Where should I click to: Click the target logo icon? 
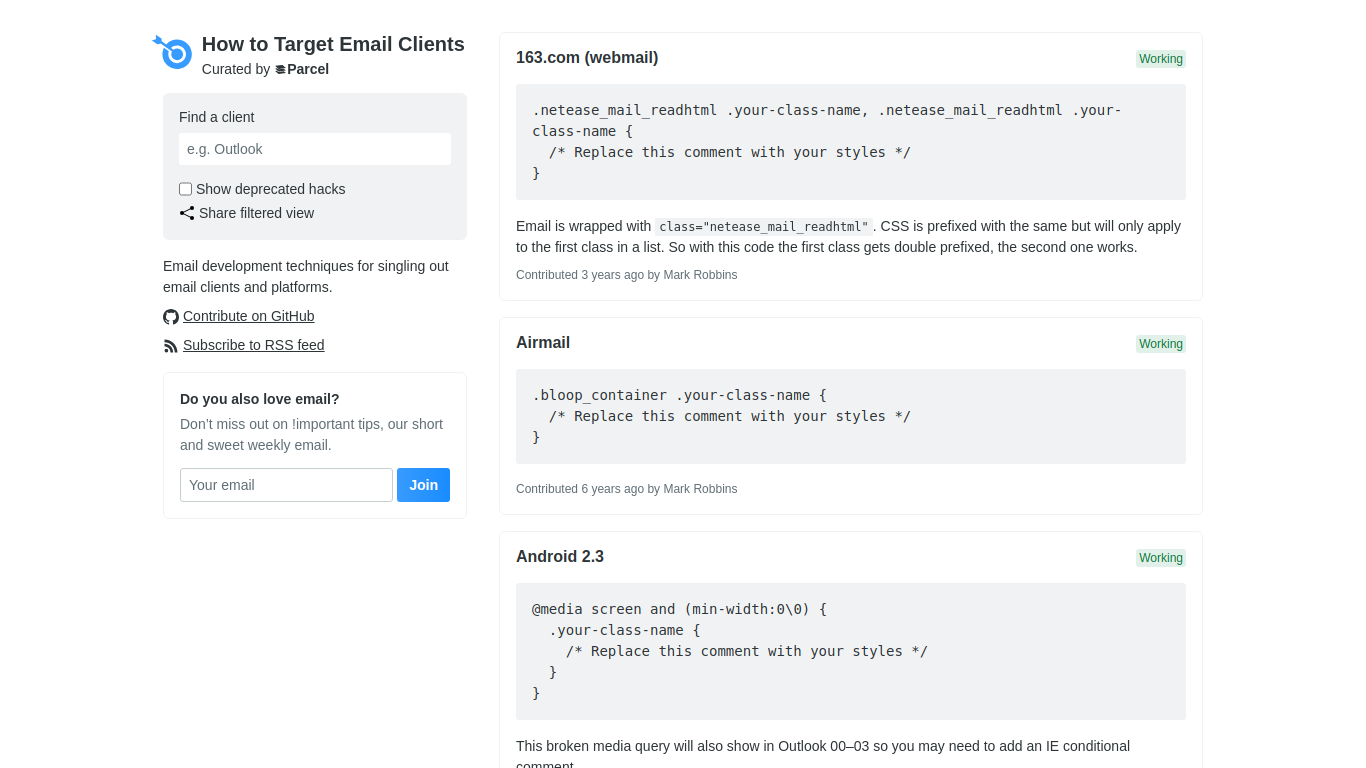(172, 51)
